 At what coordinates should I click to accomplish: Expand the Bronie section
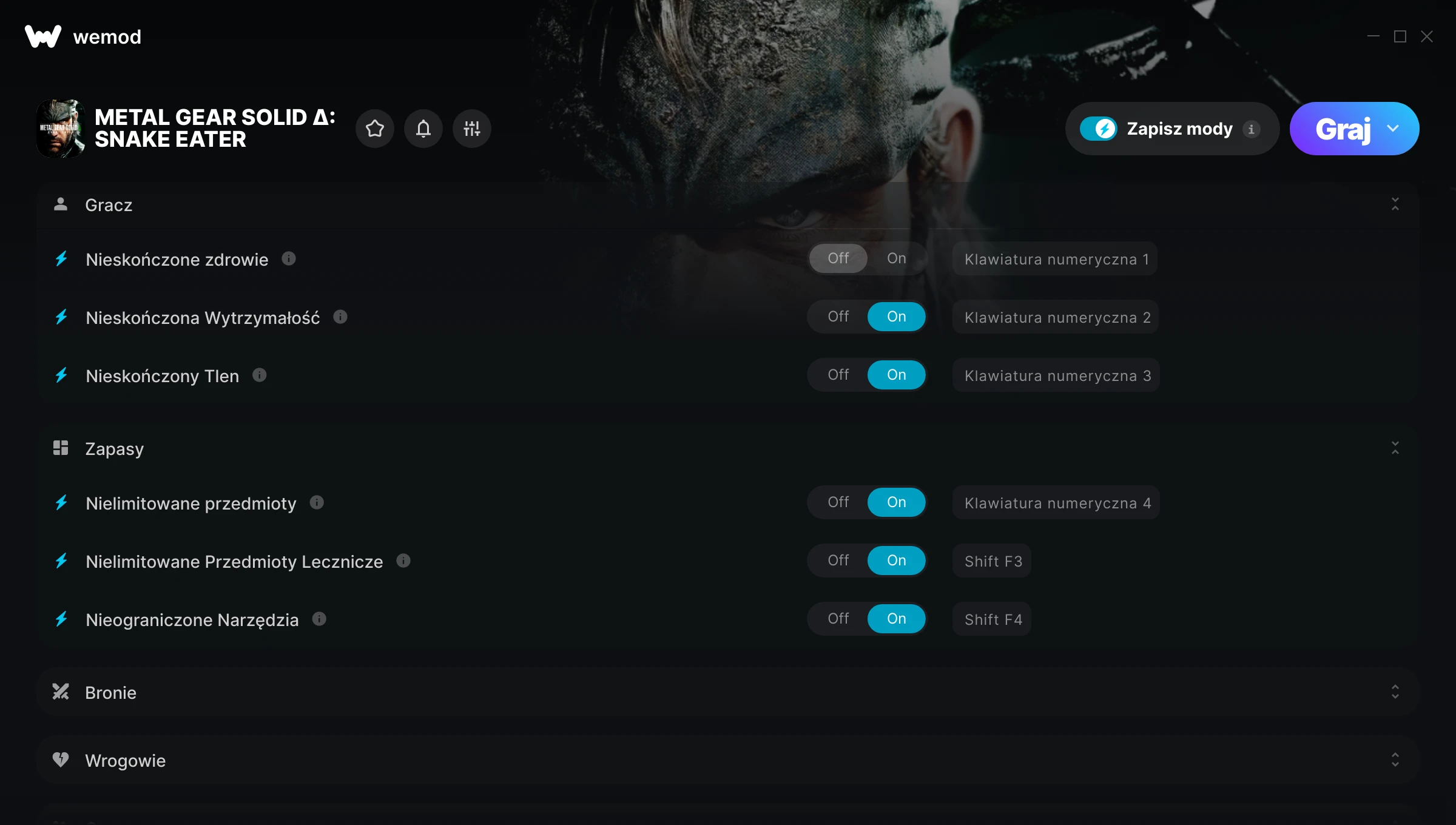[x=1395, y=692]
